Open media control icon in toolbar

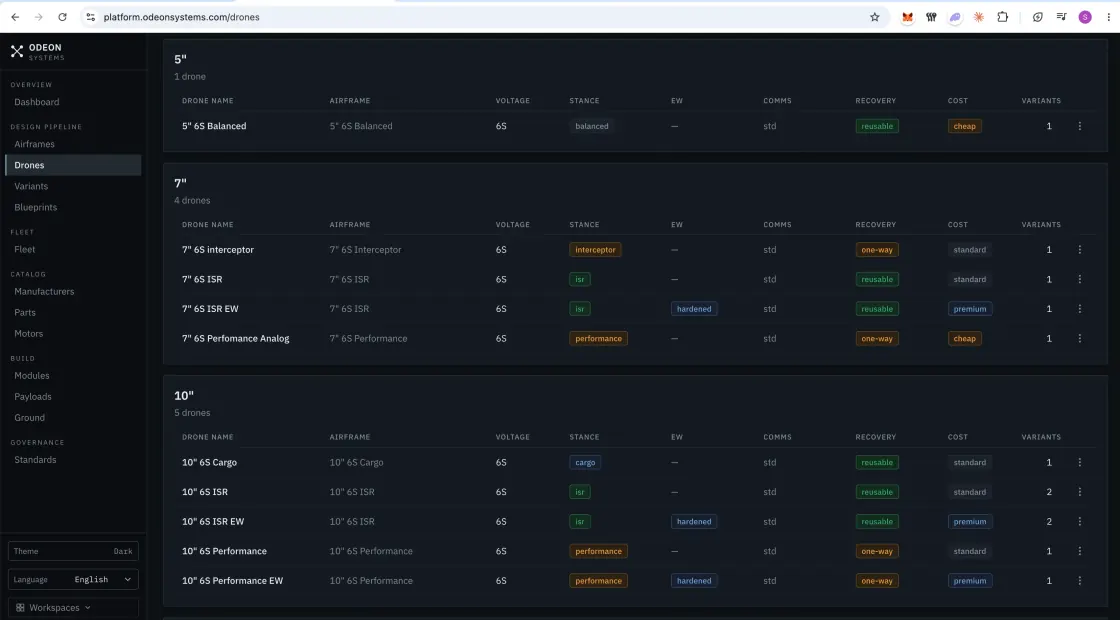1061,17
